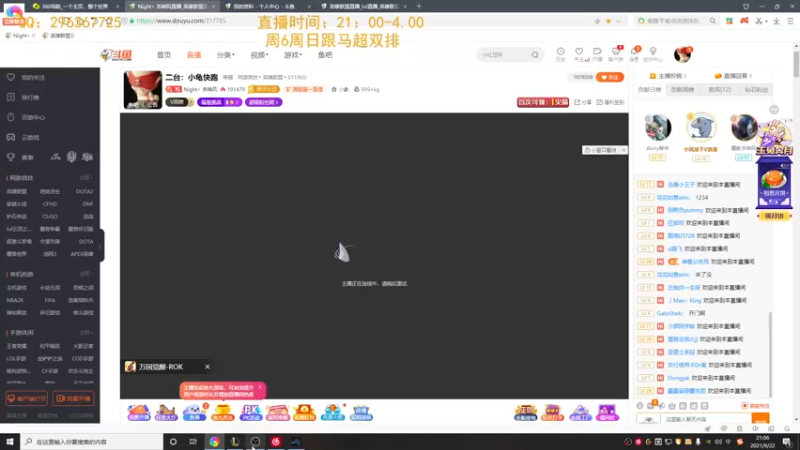Viewport: 800px width, 450px height.
Task: Open the blue medal gift bar icon
Action: (x=333, y=412)
